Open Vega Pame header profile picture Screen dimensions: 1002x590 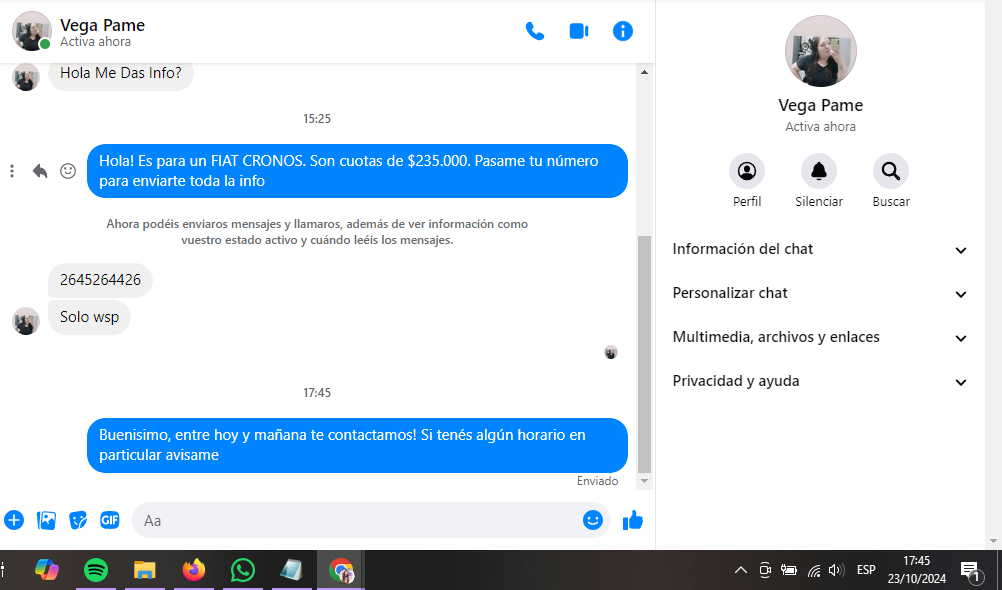[x=31, y=31]
